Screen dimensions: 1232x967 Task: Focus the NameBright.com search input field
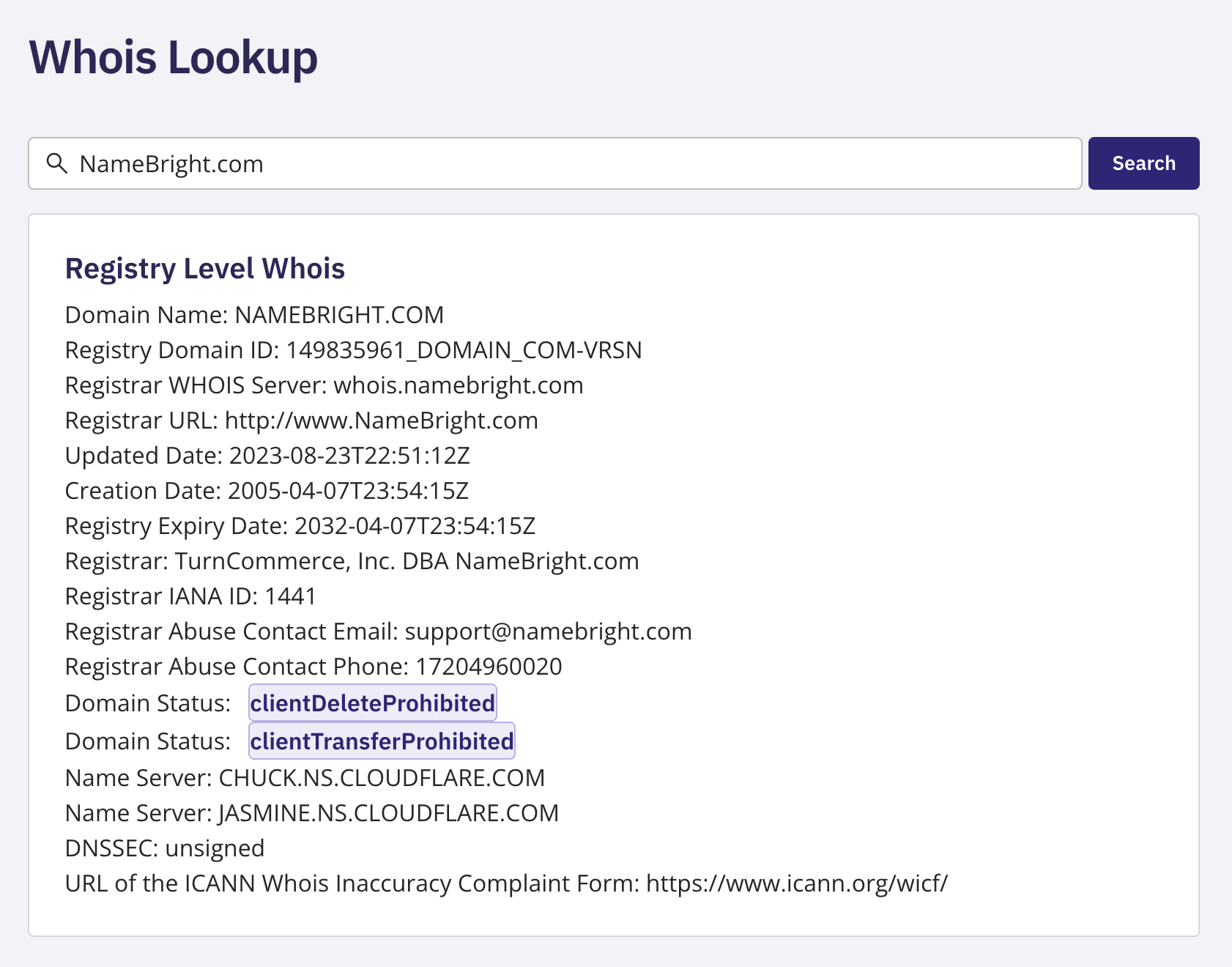point(554,163)
